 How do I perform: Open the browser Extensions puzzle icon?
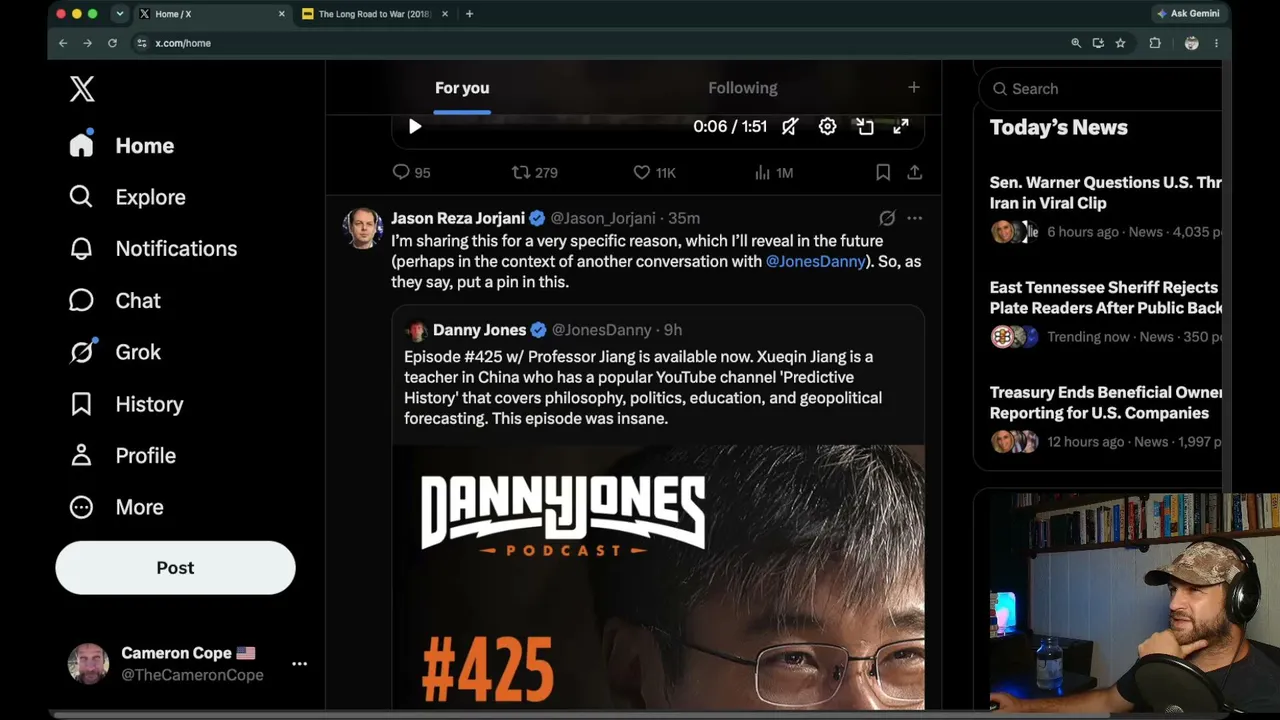click(1155, 43)
